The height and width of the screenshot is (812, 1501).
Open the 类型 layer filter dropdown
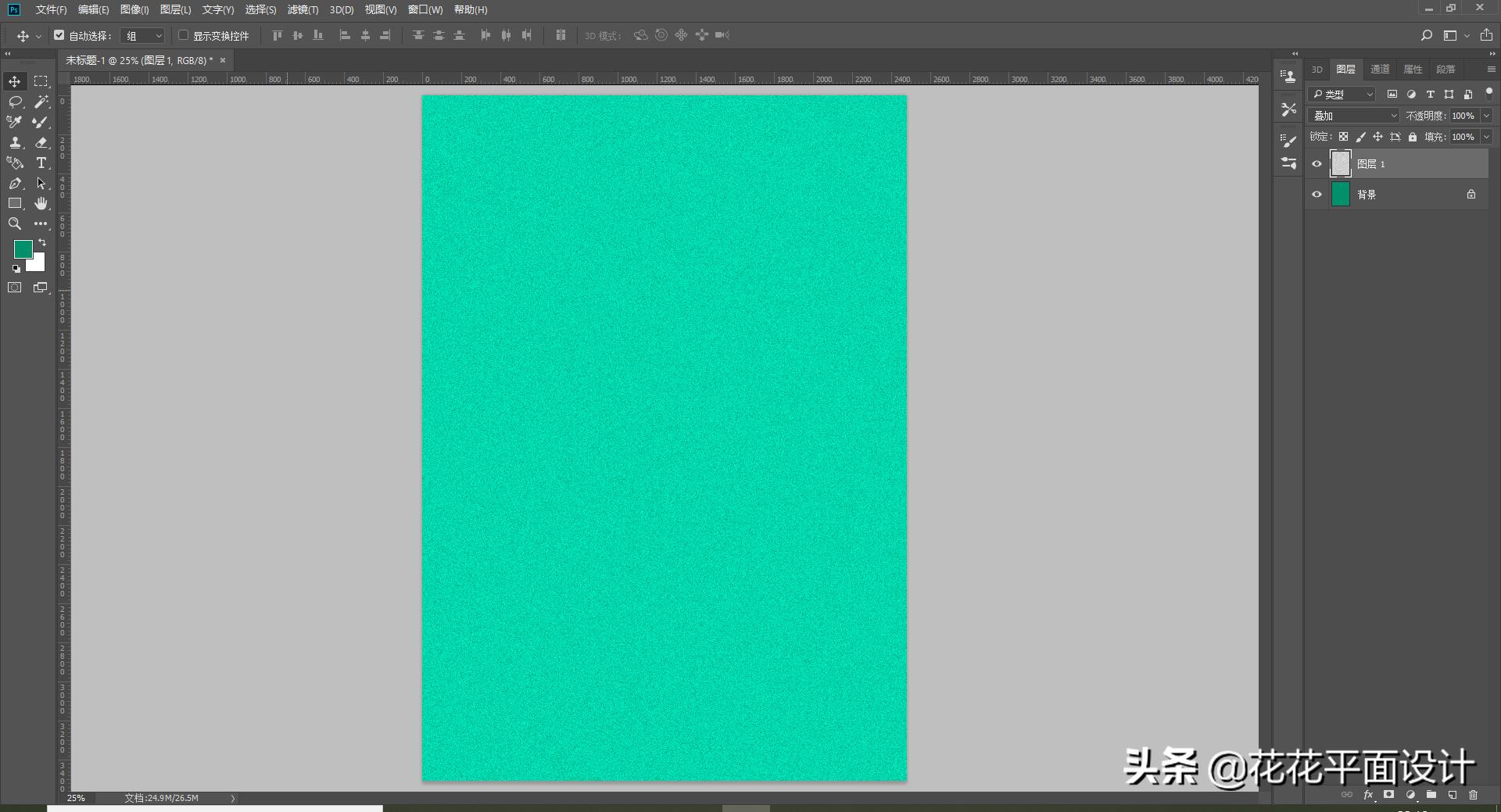coord(1342,95)
